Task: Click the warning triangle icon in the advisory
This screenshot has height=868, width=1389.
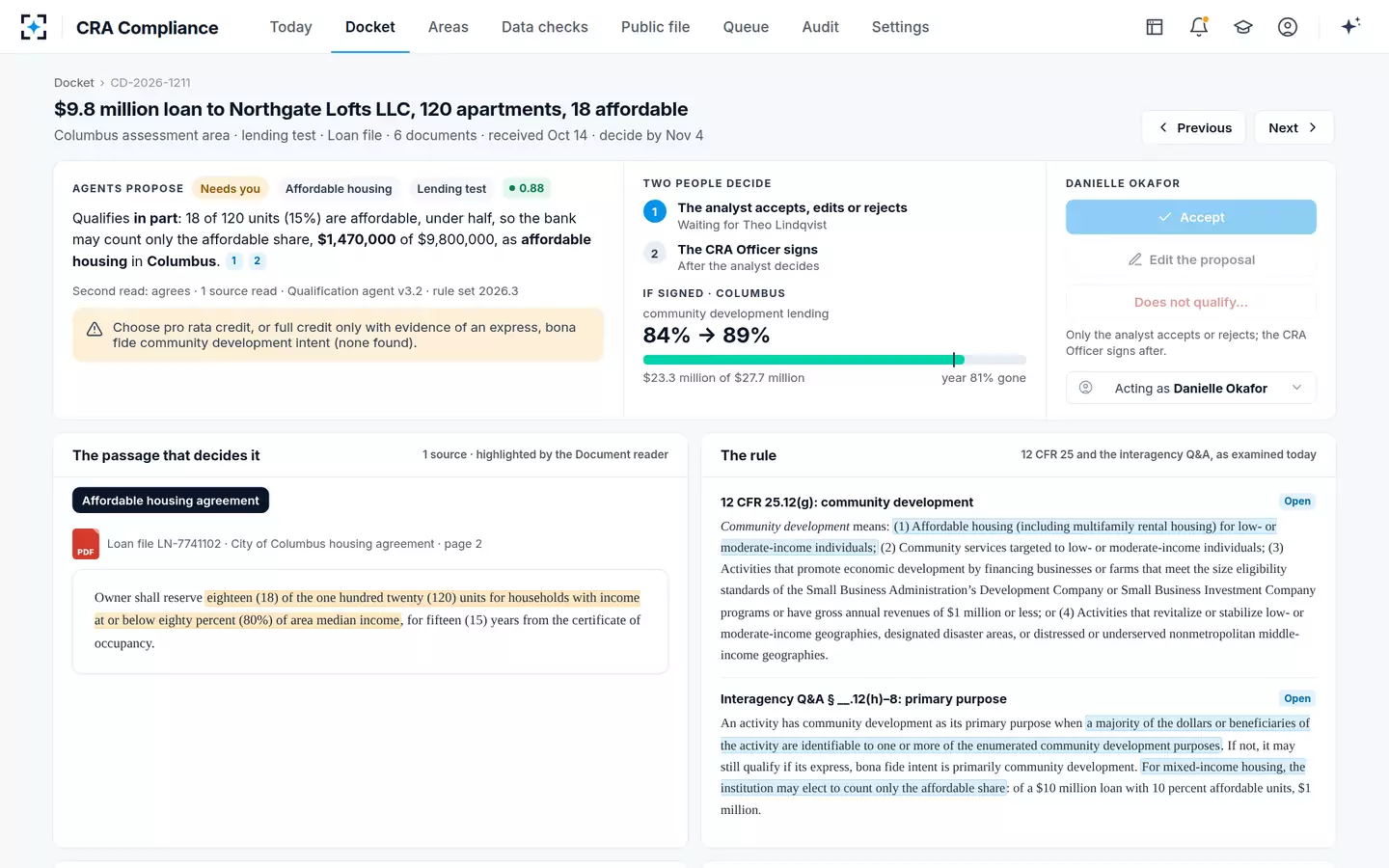Action: pos(95,330)
